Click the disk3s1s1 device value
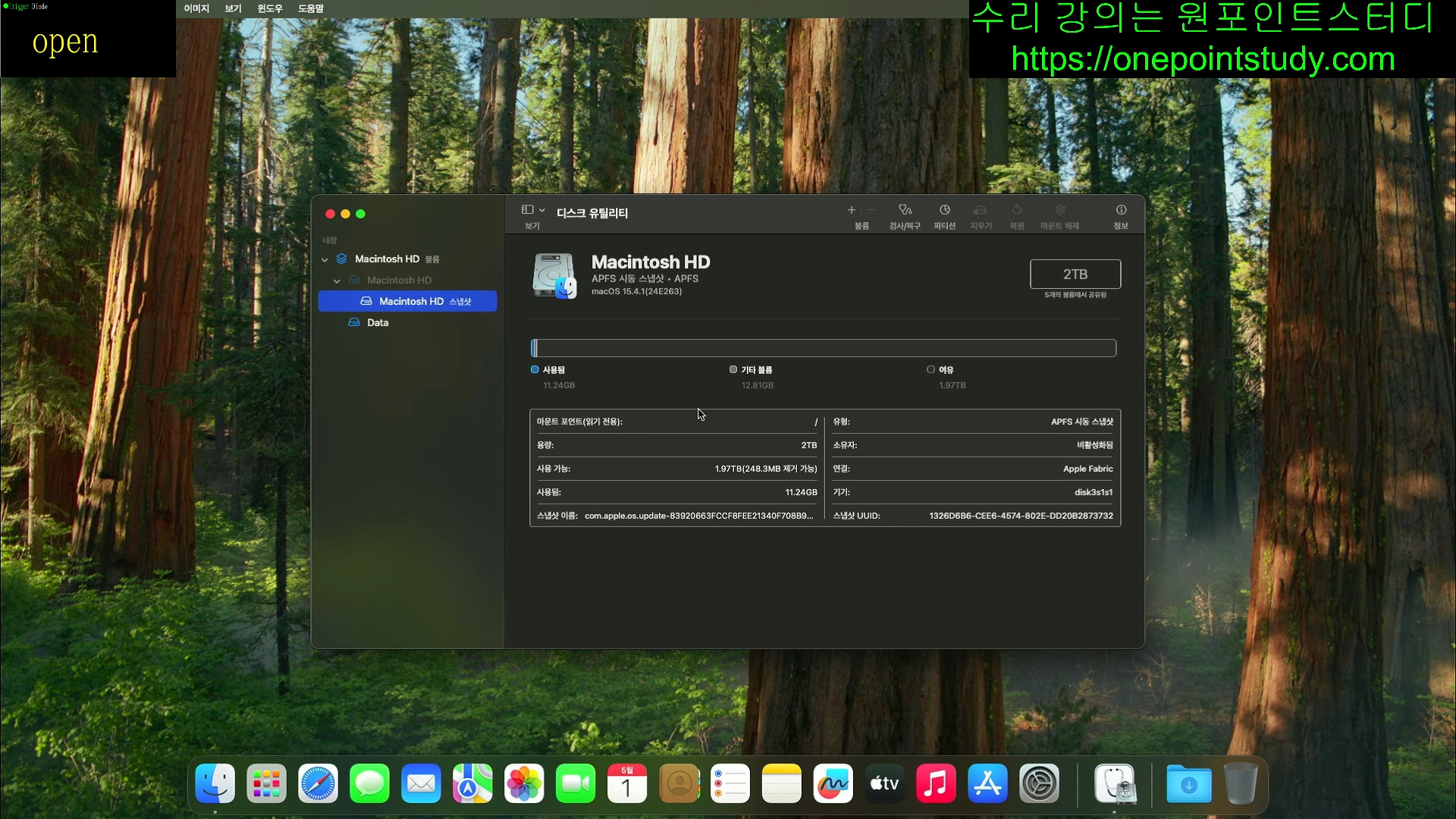 (1094, 492)
